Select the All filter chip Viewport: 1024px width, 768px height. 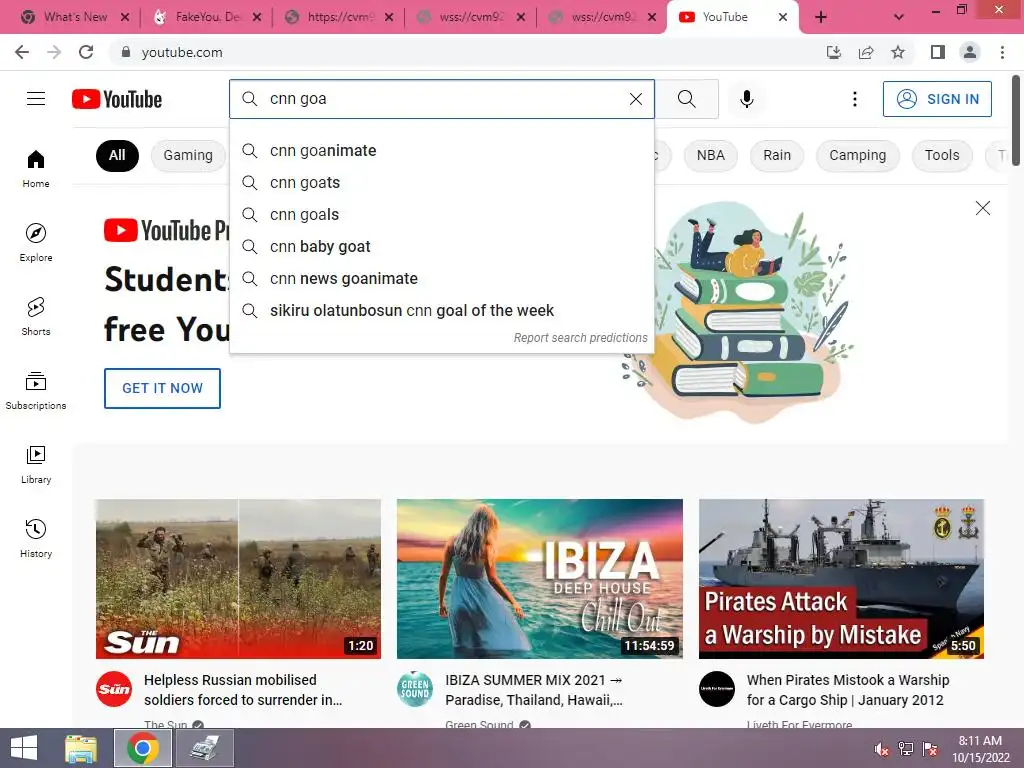(117, 155)
